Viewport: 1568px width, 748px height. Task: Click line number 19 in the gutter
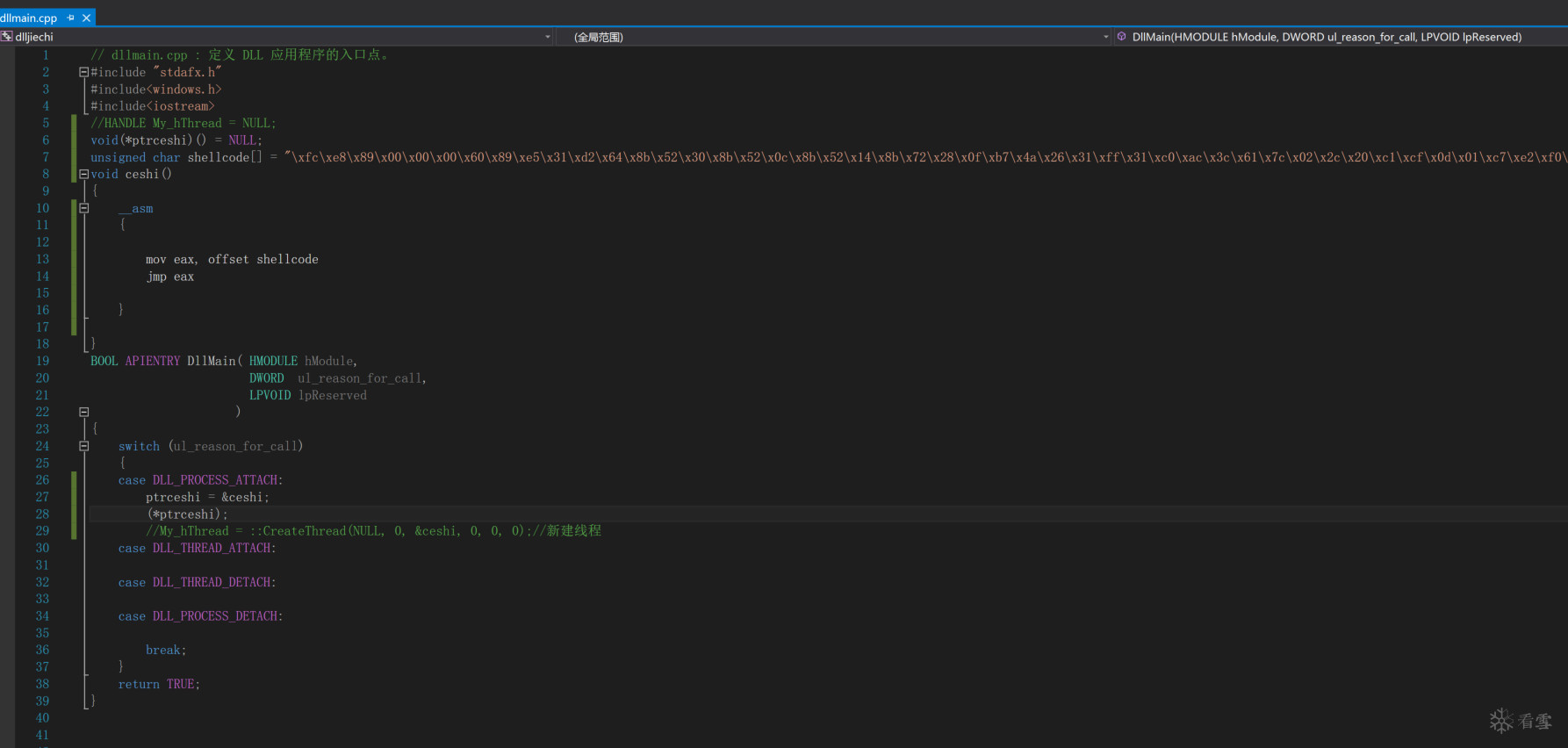tap(42, 362)
